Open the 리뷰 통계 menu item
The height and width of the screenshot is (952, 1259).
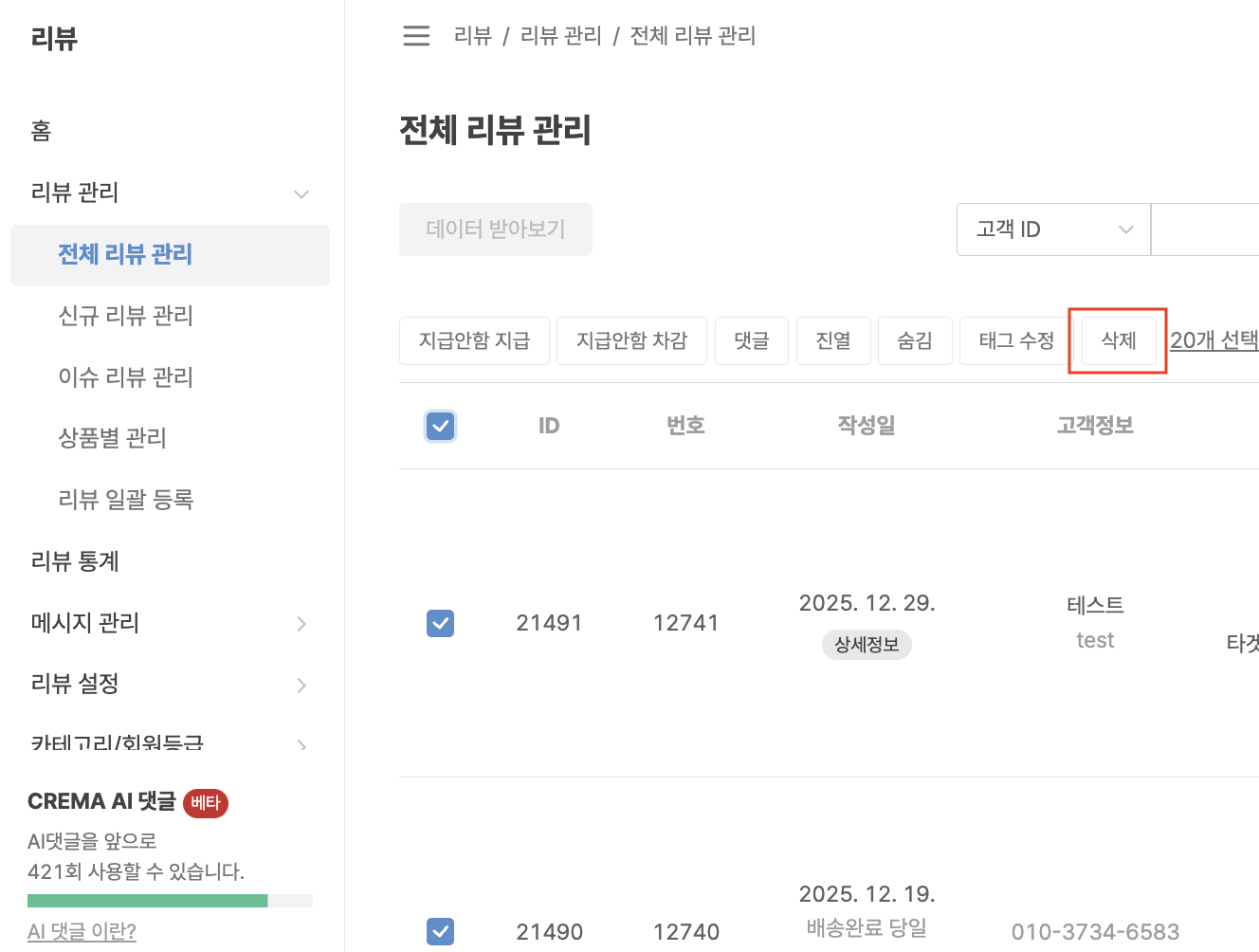[x=75, y=561]
